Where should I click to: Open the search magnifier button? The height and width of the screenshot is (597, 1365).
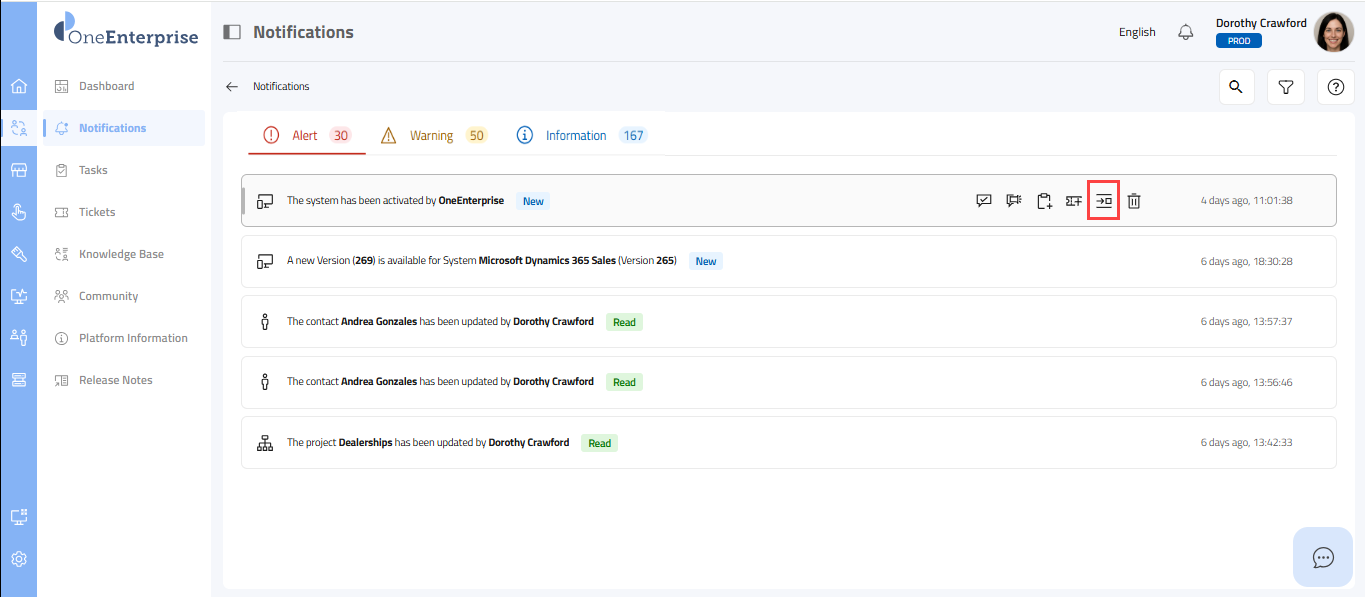(1236, 87)
